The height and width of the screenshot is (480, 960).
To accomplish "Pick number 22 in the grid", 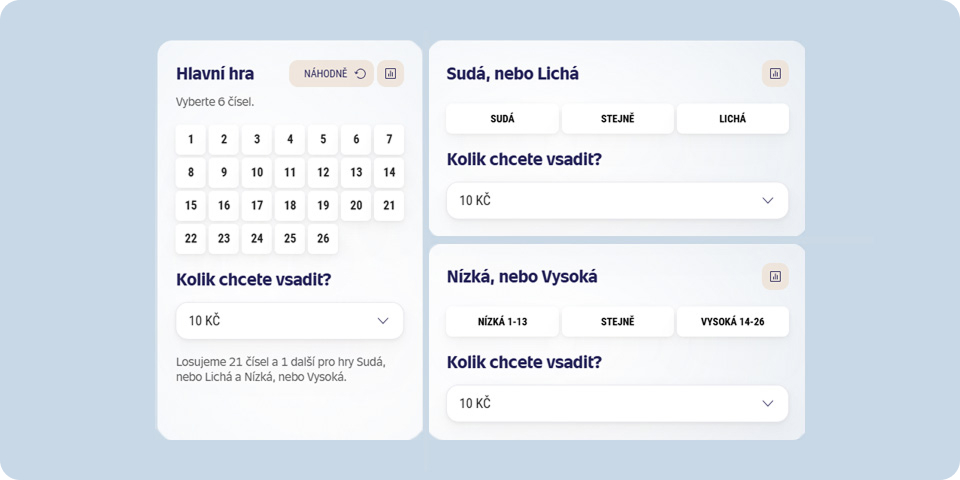I will pyautogui.click(x=190, y=239).
